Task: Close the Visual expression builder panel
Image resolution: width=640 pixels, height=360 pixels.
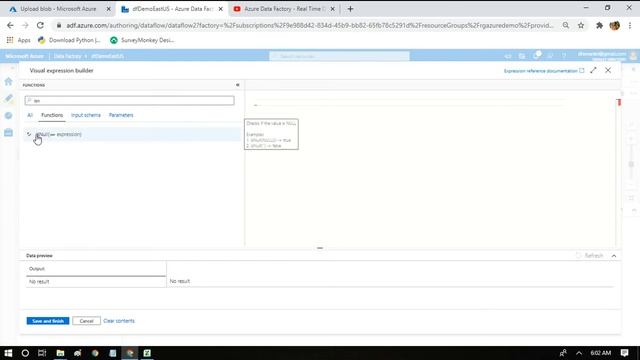Action: pos(608,70)
